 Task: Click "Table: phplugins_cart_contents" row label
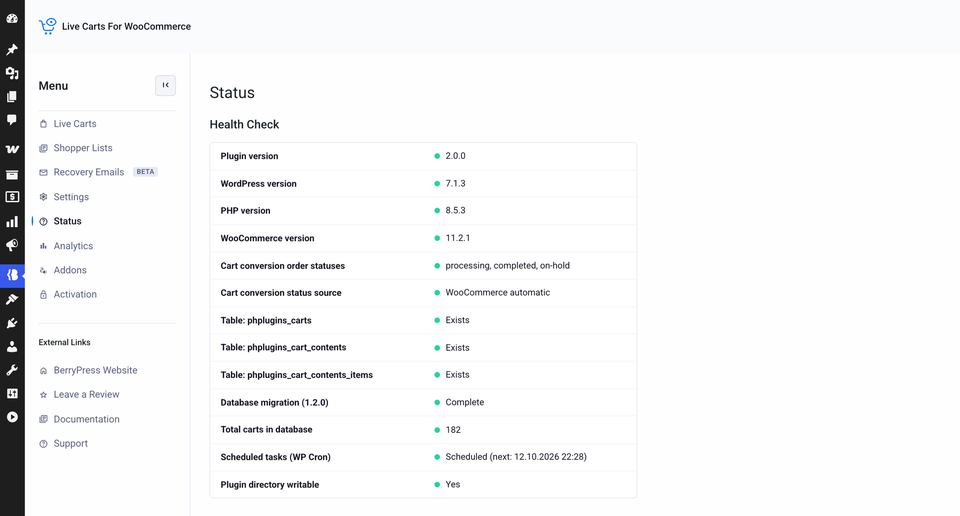point(283,348)
